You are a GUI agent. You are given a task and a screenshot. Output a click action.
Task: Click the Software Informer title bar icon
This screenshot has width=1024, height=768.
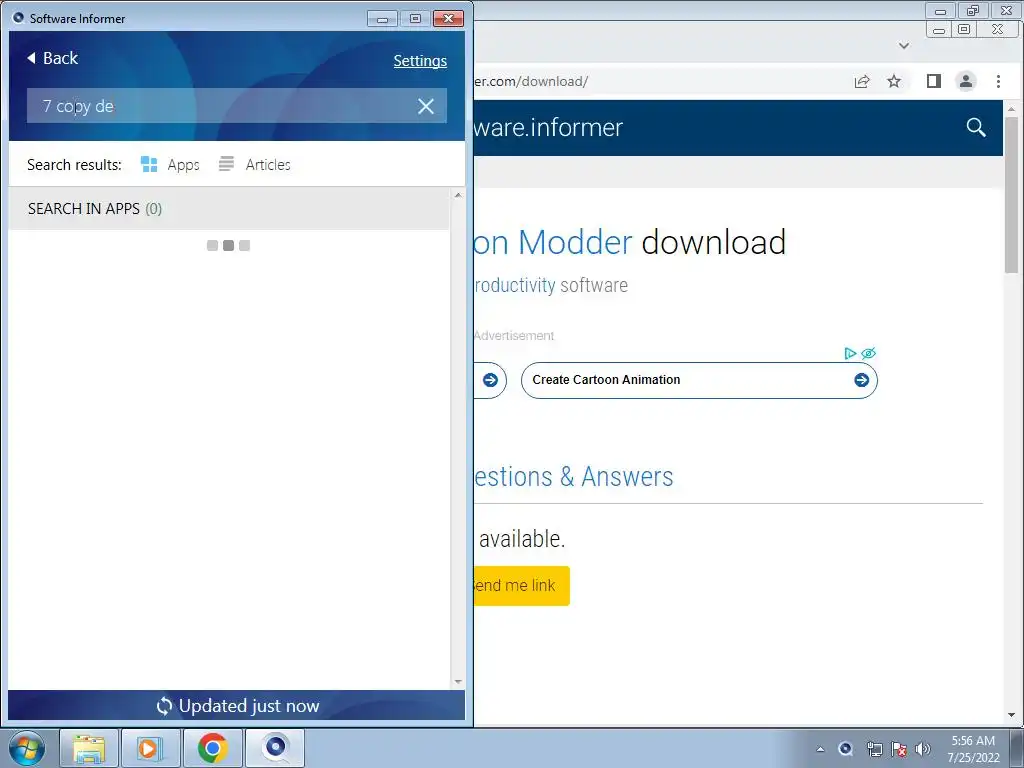18,18
